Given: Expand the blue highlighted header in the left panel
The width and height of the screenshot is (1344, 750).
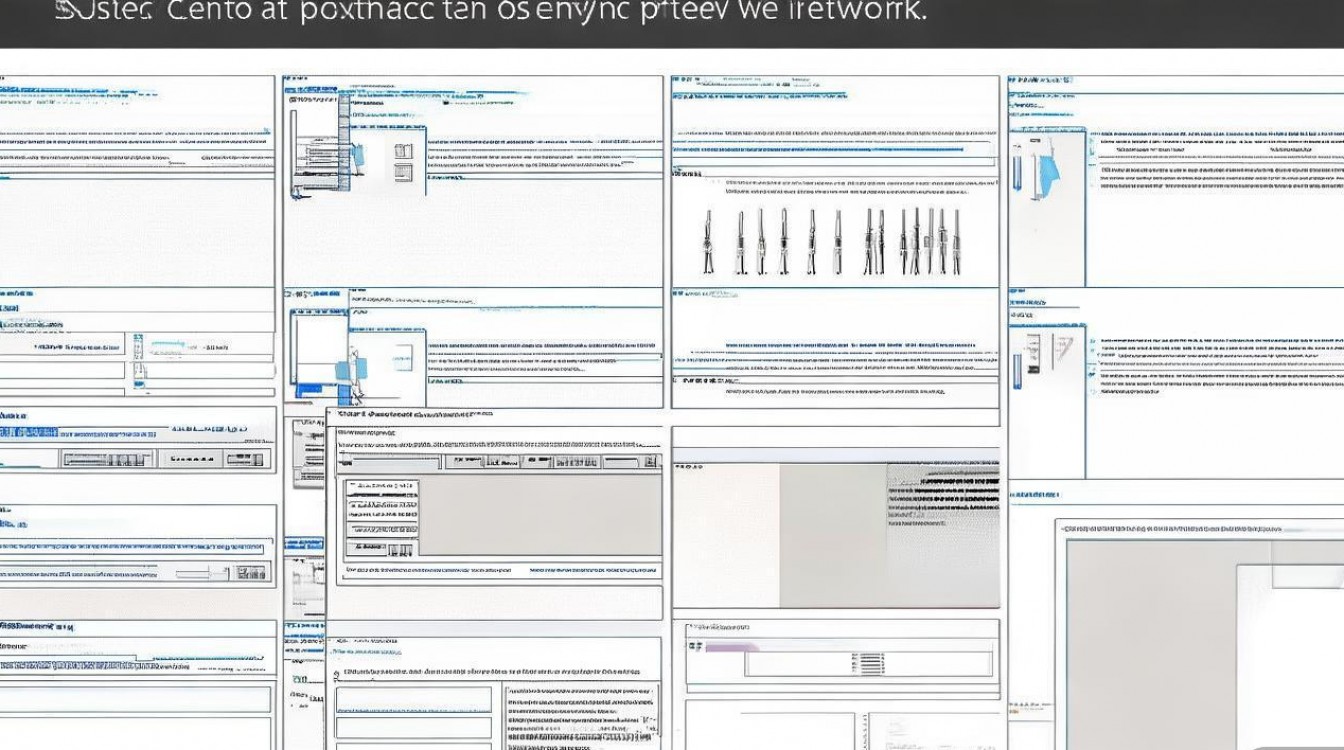Looking at the screenshot, I should tap(30, 433).
